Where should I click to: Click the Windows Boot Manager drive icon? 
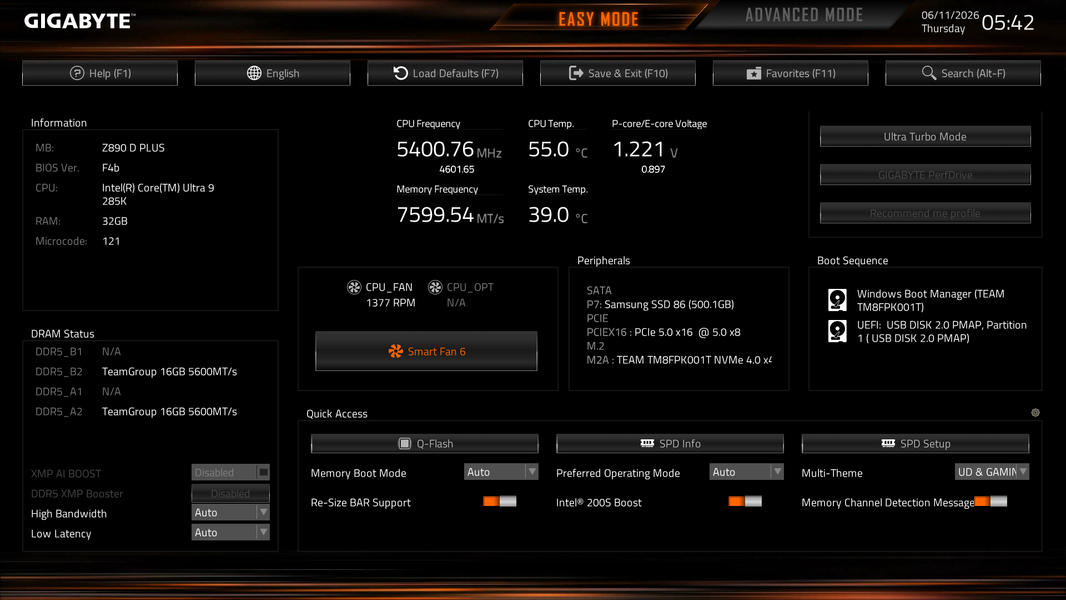pyautogui.click(x=837, y=300)
